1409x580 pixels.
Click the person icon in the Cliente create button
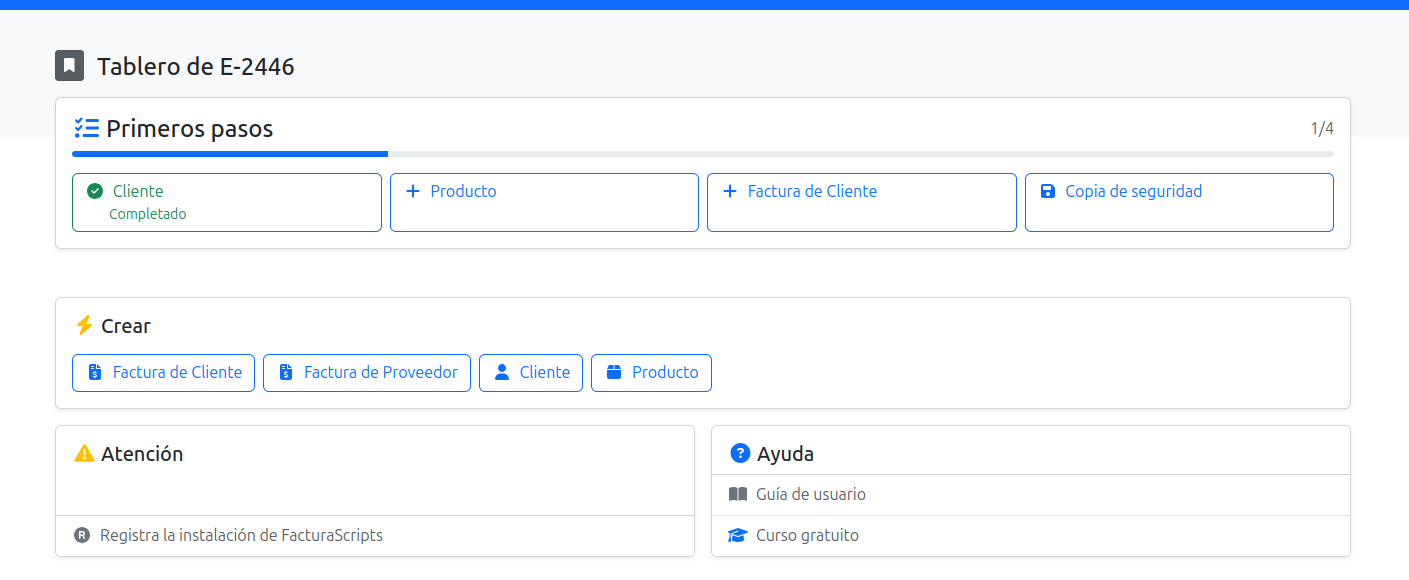502,372
